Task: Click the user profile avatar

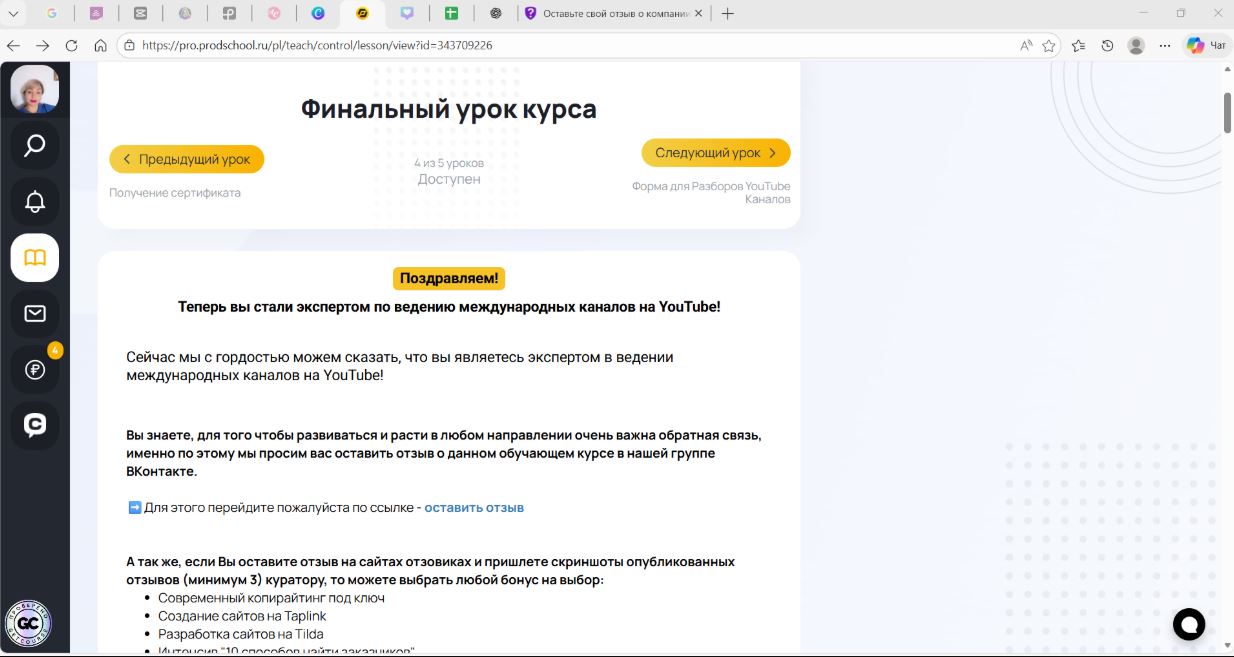Action: point(34,89)
